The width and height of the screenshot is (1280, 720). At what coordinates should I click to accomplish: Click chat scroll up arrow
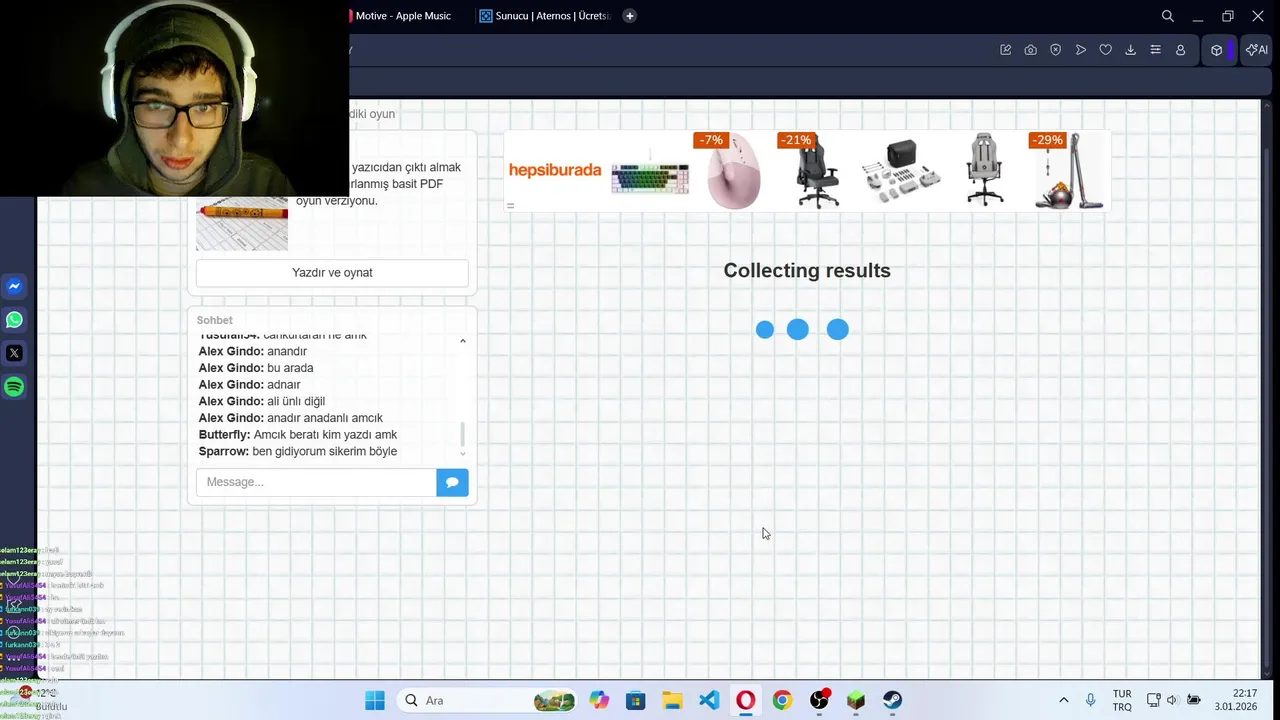[x=462, y=342]
